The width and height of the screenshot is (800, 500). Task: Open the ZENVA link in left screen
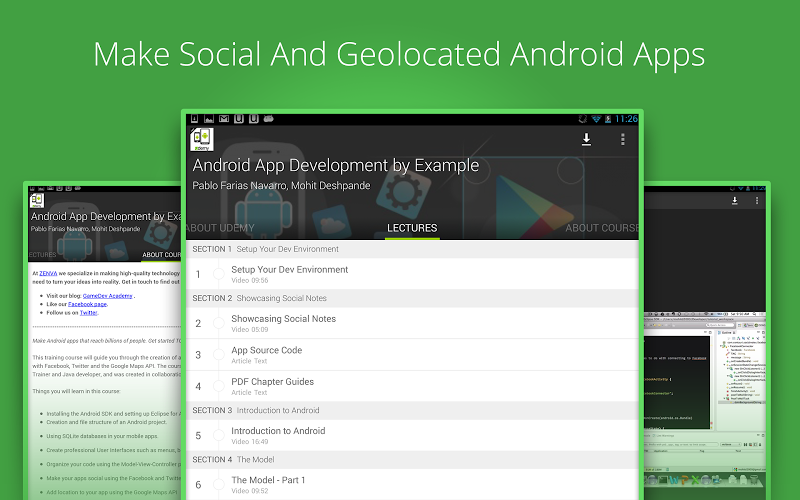coord(48,273)
